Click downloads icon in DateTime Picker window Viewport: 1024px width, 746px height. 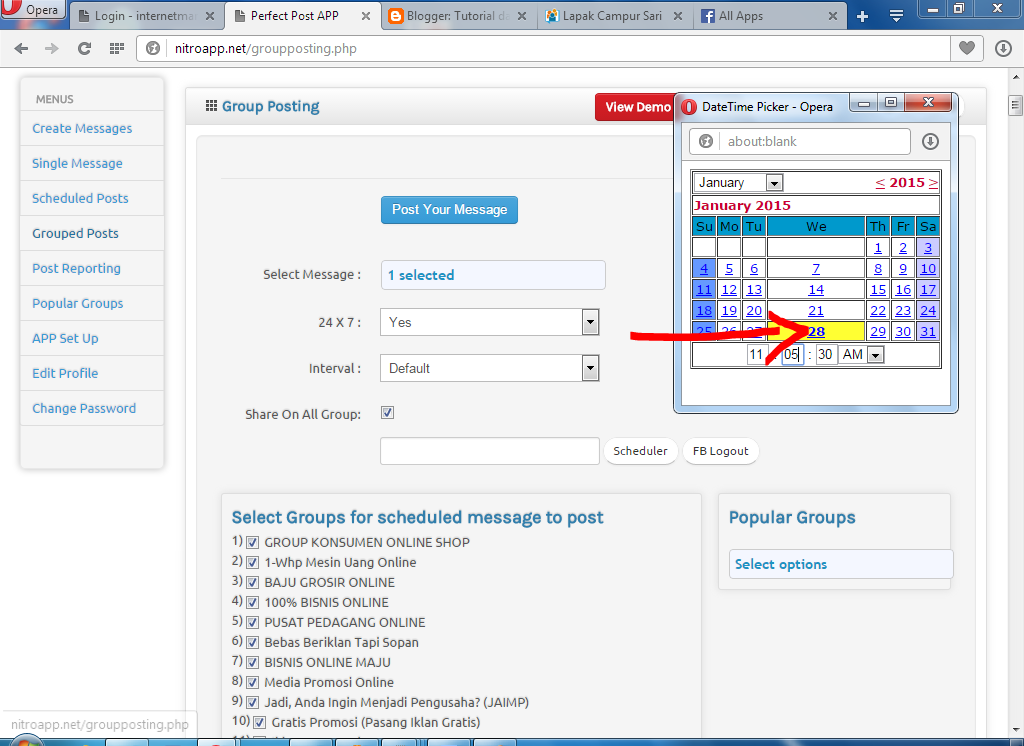[x=931, y=141]
